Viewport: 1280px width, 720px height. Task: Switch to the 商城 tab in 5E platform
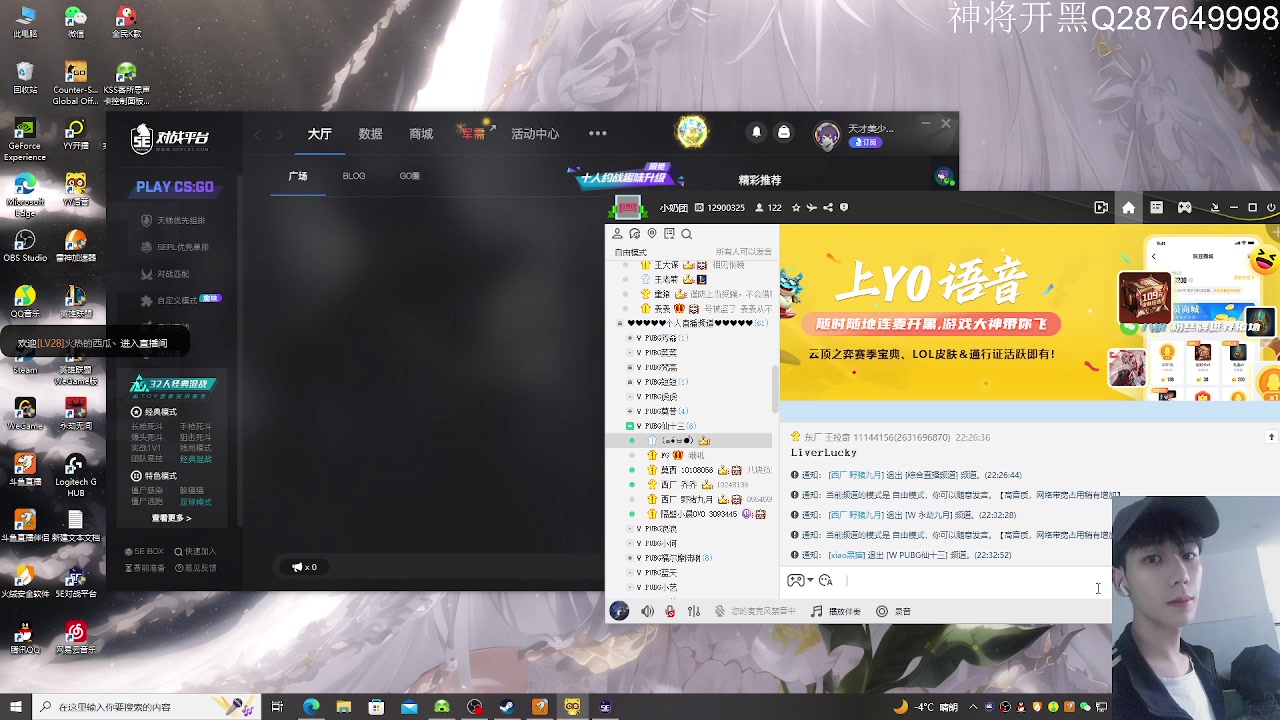pos(420,133)
